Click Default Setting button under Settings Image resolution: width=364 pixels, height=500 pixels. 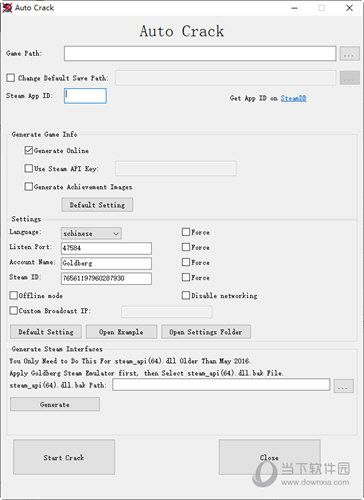[x=46, y=332]
